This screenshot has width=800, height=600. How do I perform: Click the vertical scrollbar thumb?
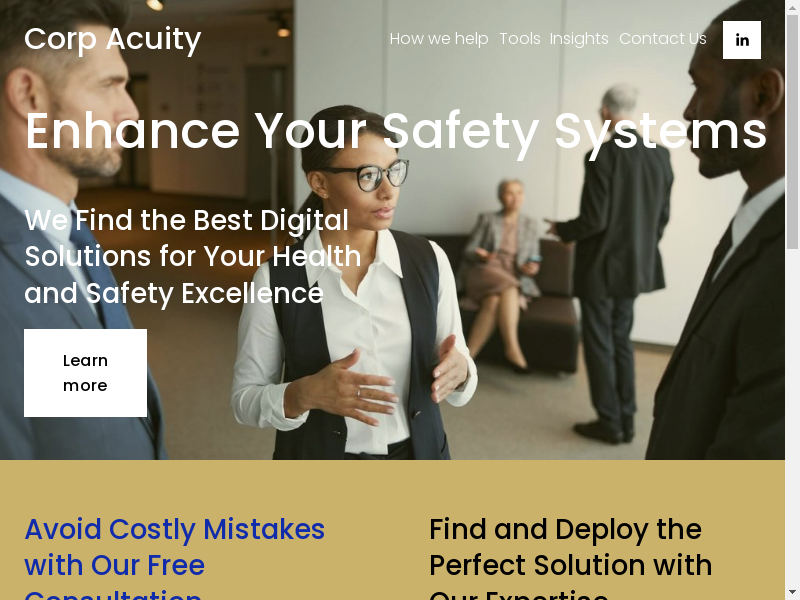tap(792, 132)
